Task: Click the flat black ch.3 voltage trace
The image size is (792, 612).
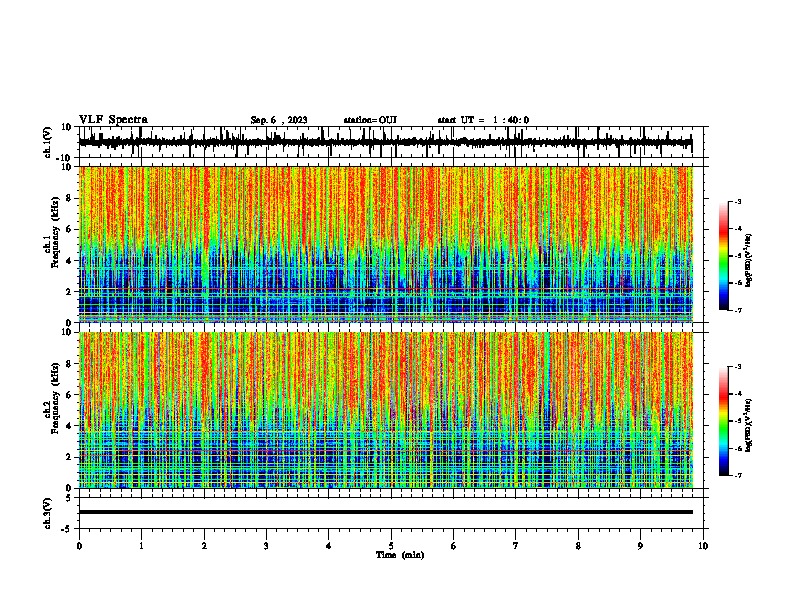Action: 386,512
